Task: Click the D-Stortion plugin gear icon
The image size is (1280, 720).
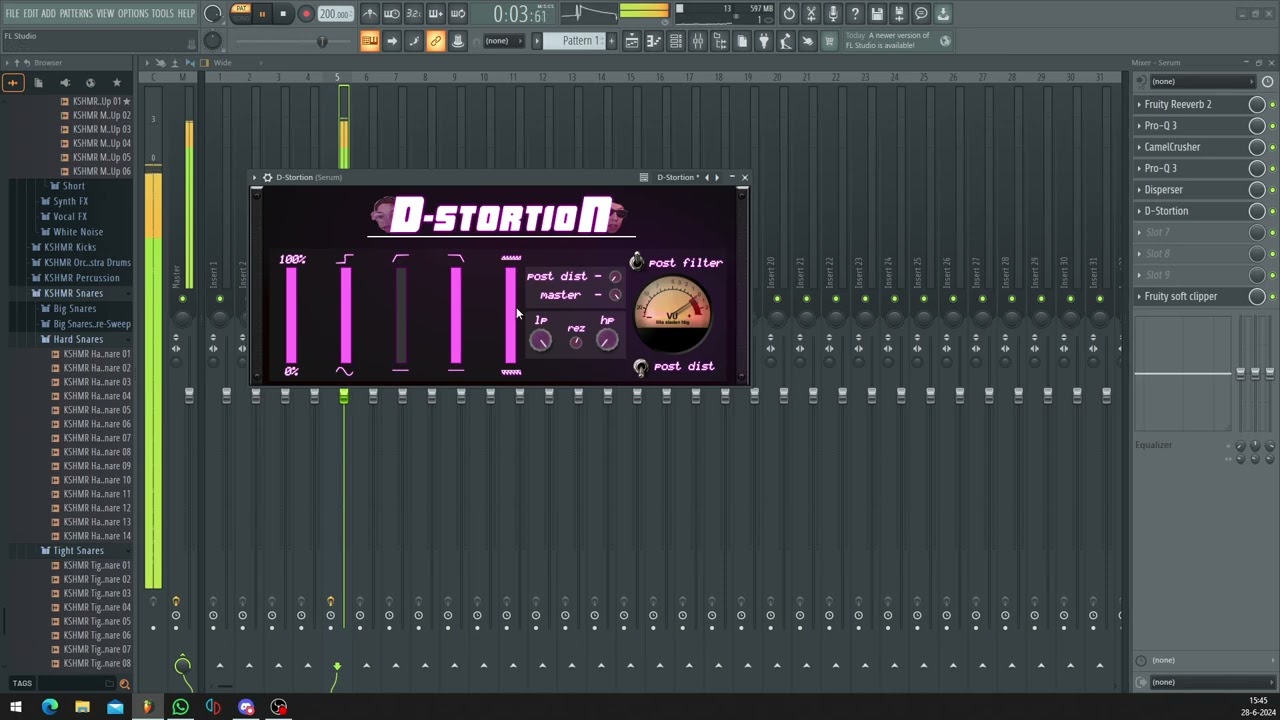Action: pyautogui.click(x=267, y=177)
